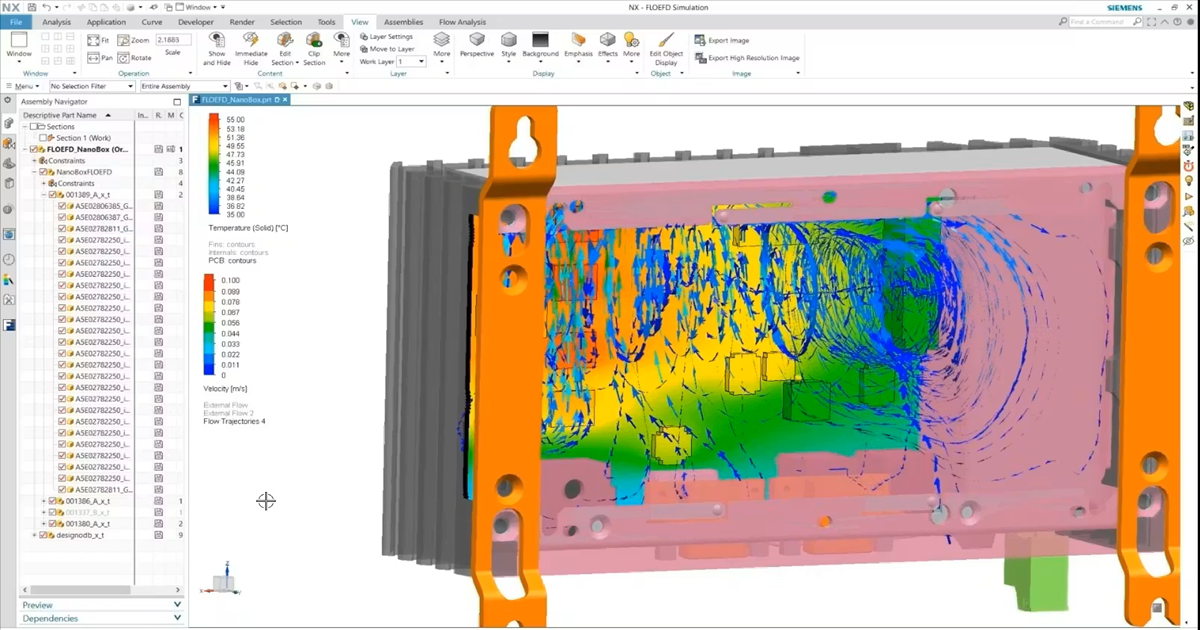This screenshot has height=630, width=1200.
Task: Expand the Constraints node under FLOEFD_NanoBox
Action: tap(36, 160)
